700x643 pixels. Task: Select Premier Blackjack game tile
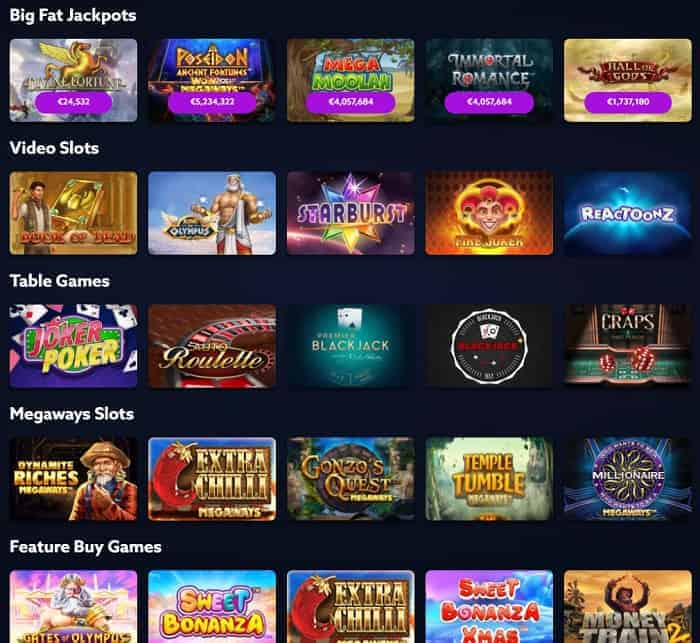click(350, 346)
